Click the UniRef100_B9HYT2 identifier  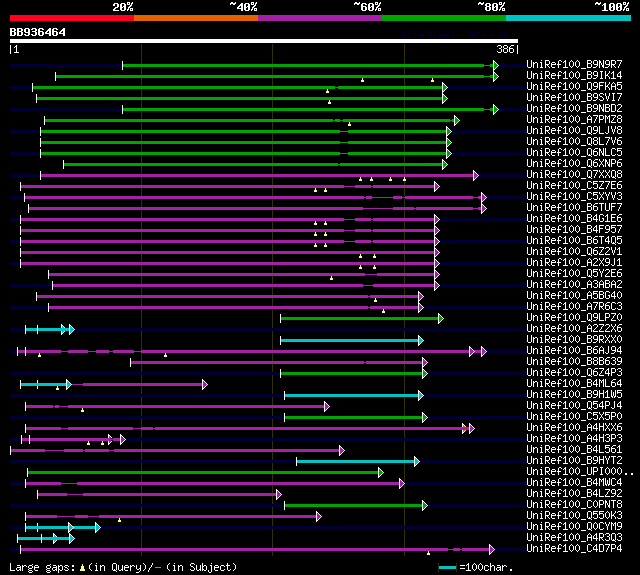[574, 461]
